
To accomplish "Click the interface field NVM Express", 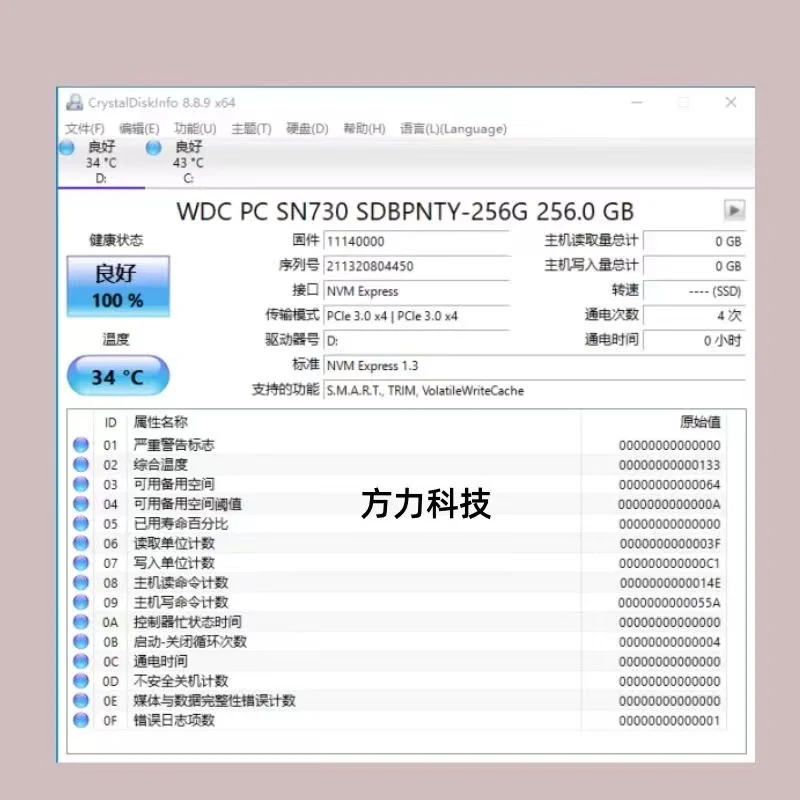I will click(x=417, y=291).
